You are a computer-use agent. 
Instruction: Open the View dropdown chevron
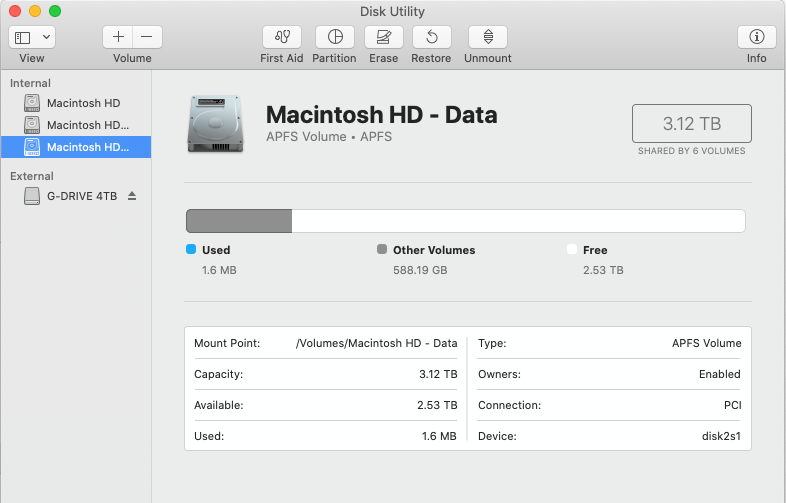(x=46, y=37)
